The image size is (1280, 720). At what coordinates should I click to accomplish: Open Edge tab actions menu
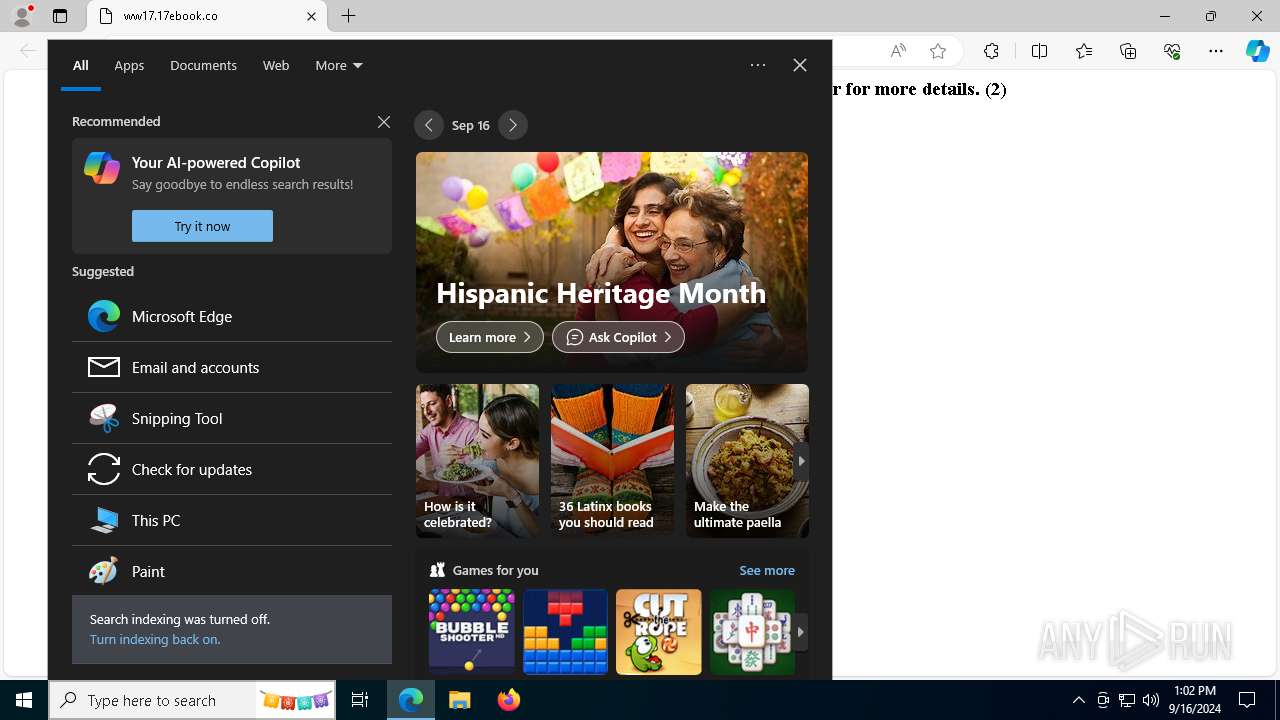click(60, 16)
